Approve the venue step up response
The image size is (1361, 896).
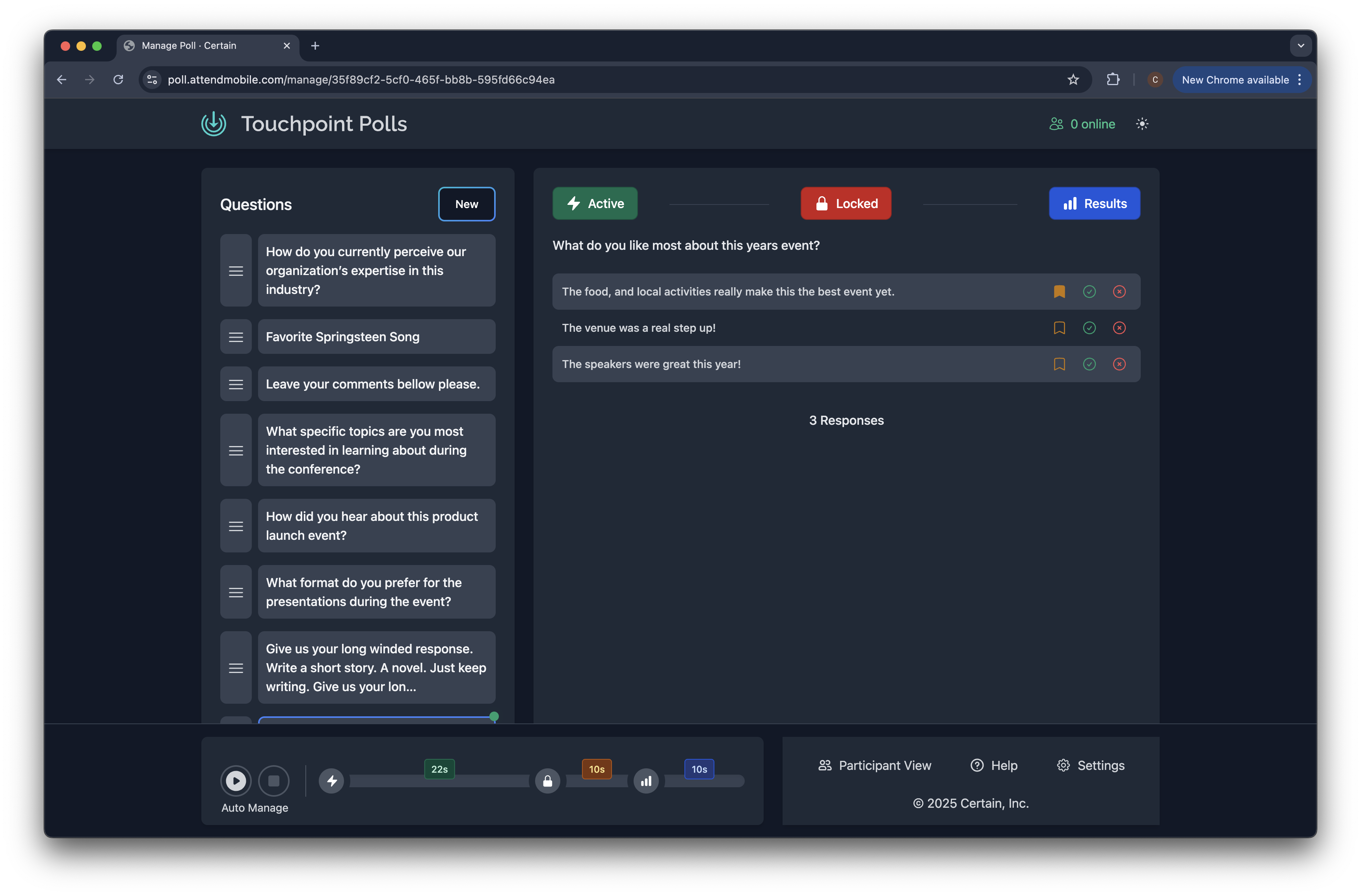(1089, 328)
